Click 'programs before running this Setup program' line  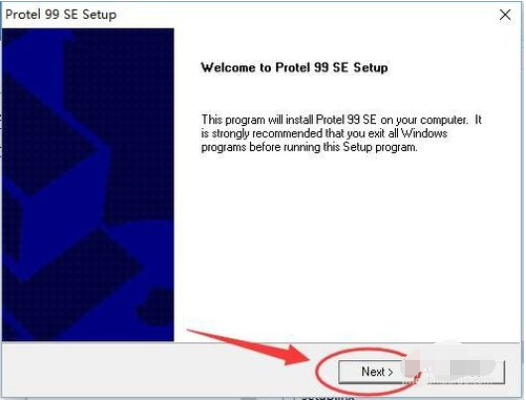309,147
